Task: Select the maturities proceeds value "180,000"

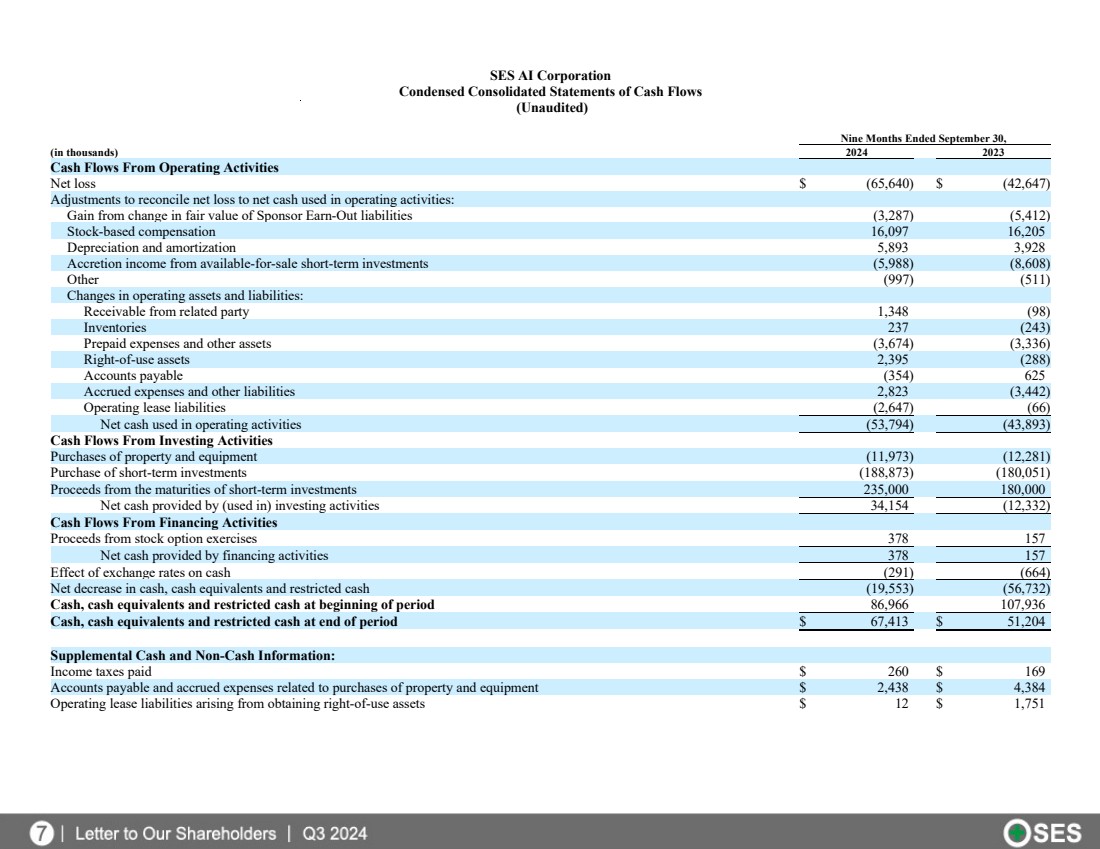Action: point(1022,490)
